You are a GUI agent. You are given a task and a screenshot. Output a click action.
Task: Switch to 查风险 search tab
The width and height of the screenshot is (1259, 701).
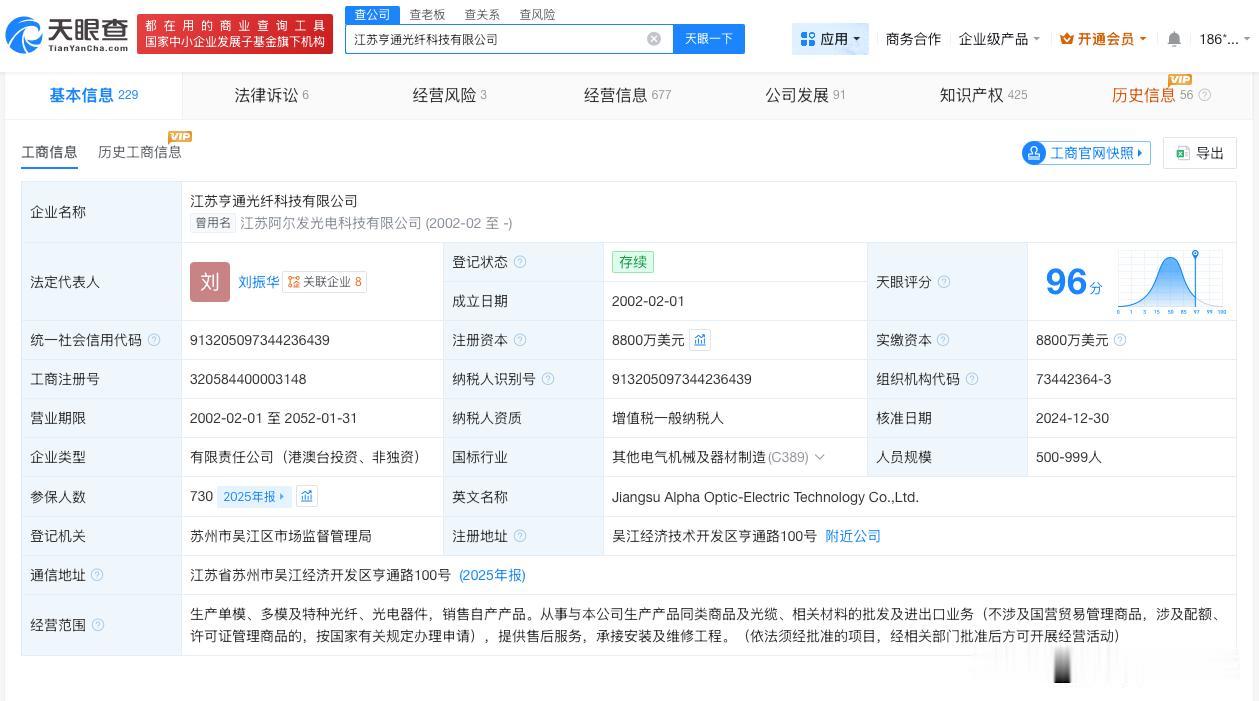[x=537, y=14]
